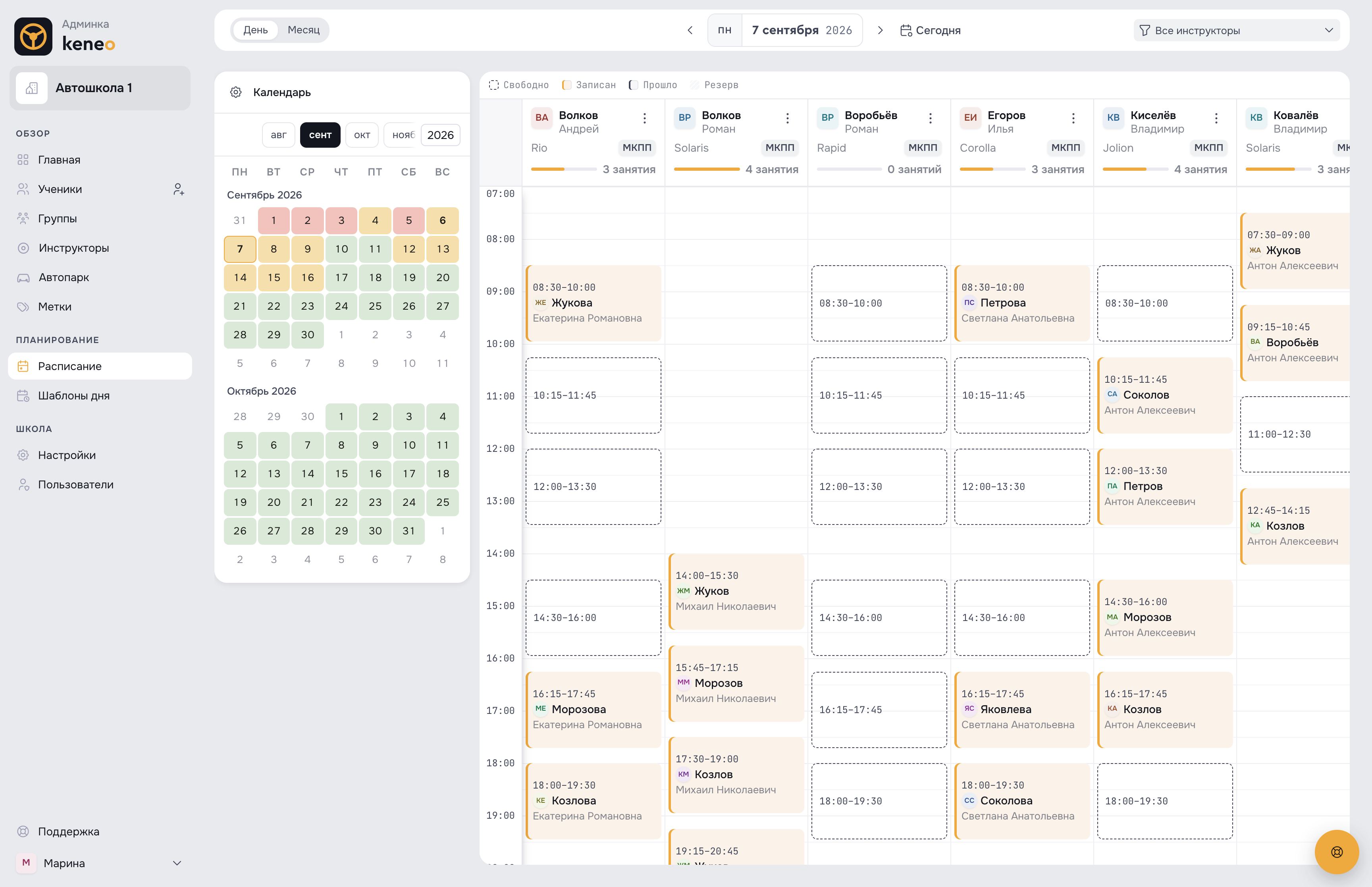Image resolution: width=1372 pixels, height=887 pixels.
Task: Click the add student icon next to Ученики
Action: 179,189
